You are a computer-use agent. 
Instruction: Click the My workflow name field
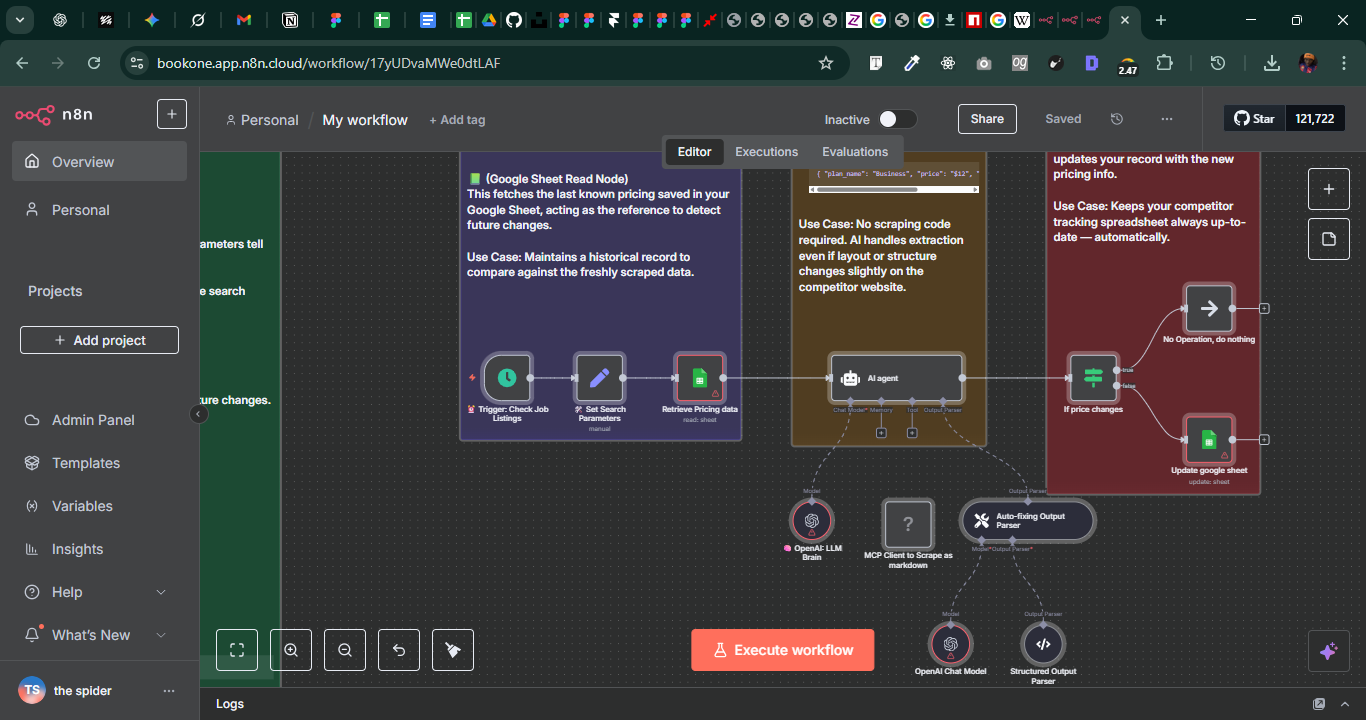365,120
